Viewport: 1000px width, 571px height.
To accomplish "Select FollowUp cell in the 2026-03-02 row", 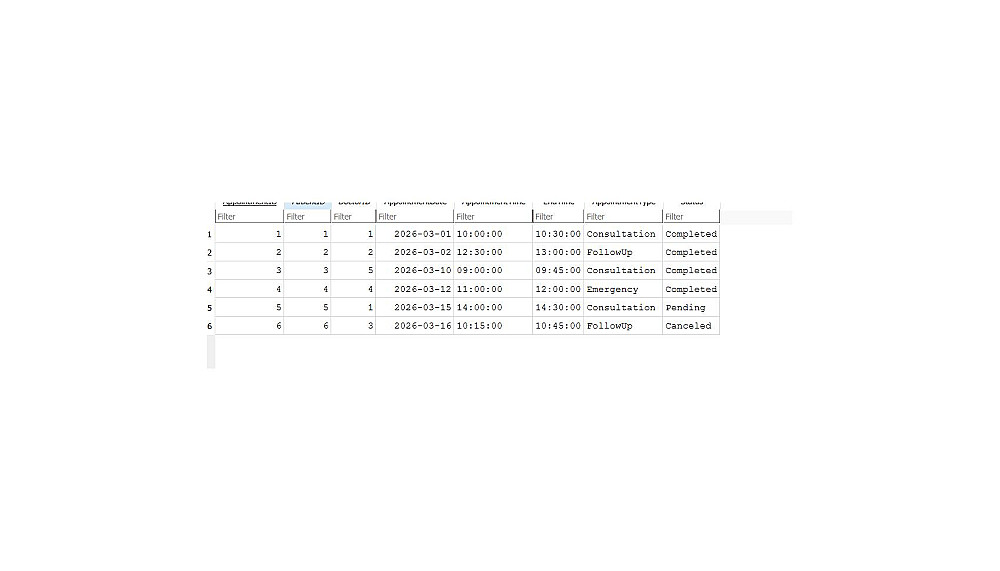I will click(x=623, y=253).
